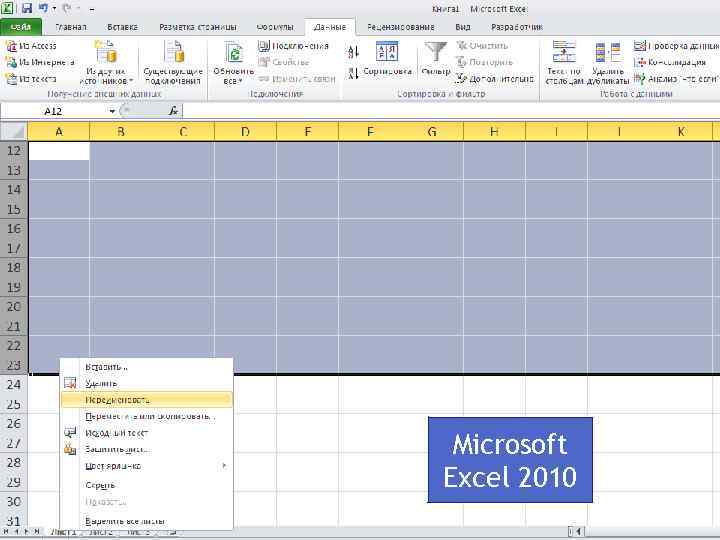The image size is (720, 540).
Task: Expand Из других источников dropdown
Action: point(131,81)
